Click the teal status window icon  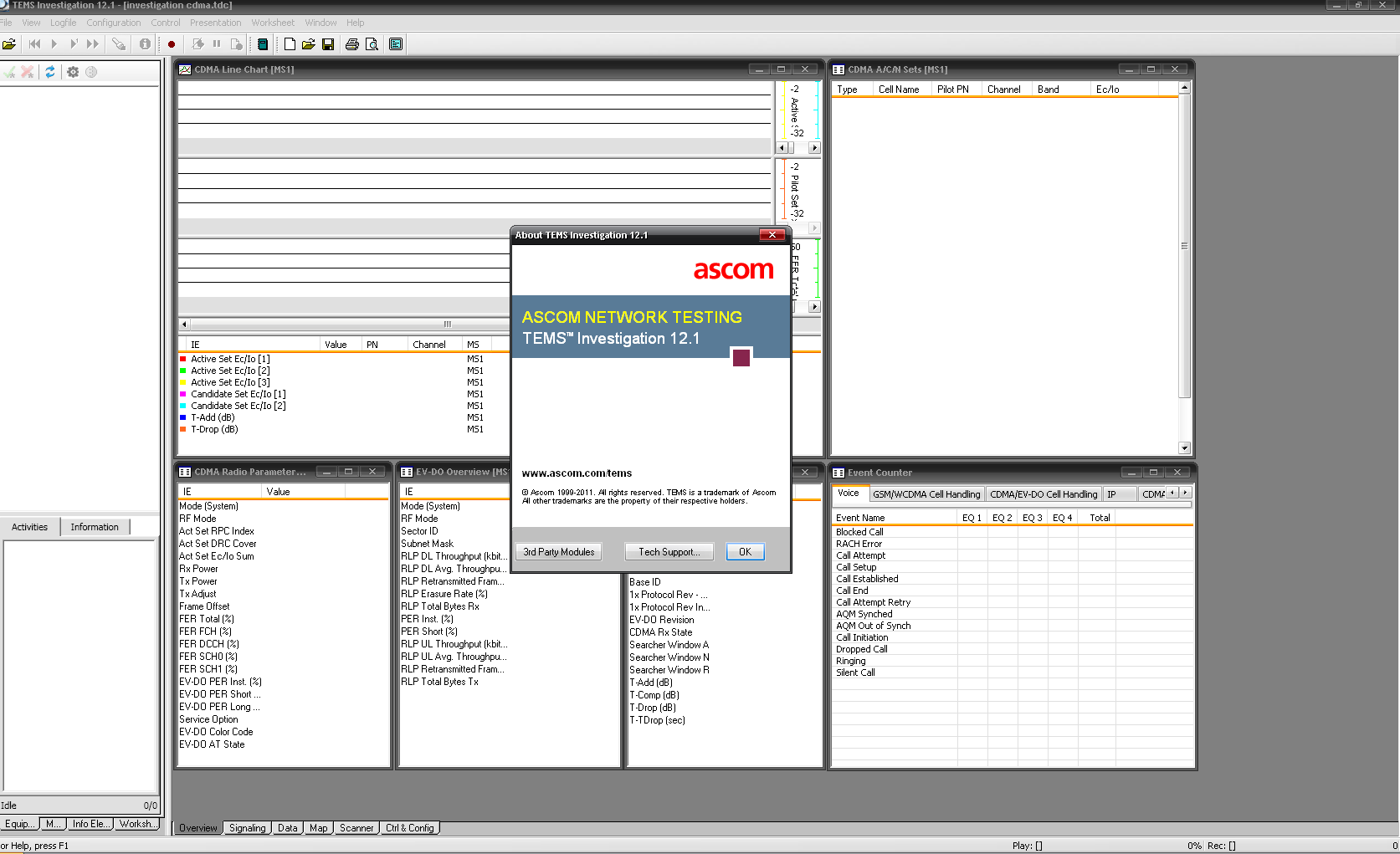[x=397, y=44]
